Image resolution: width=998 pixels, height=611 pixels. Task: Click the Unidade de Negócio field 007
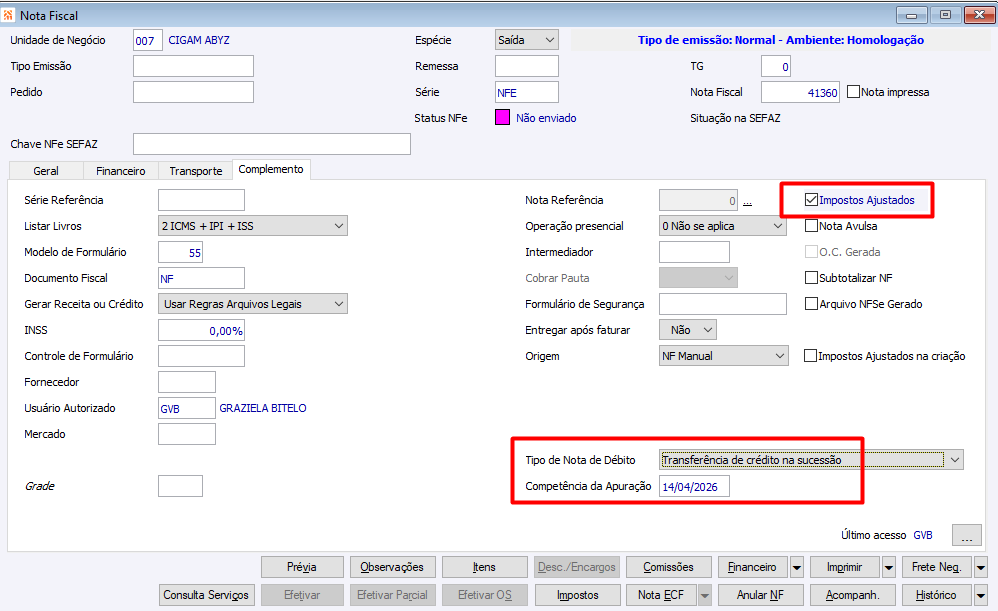[x=148, y=40]
